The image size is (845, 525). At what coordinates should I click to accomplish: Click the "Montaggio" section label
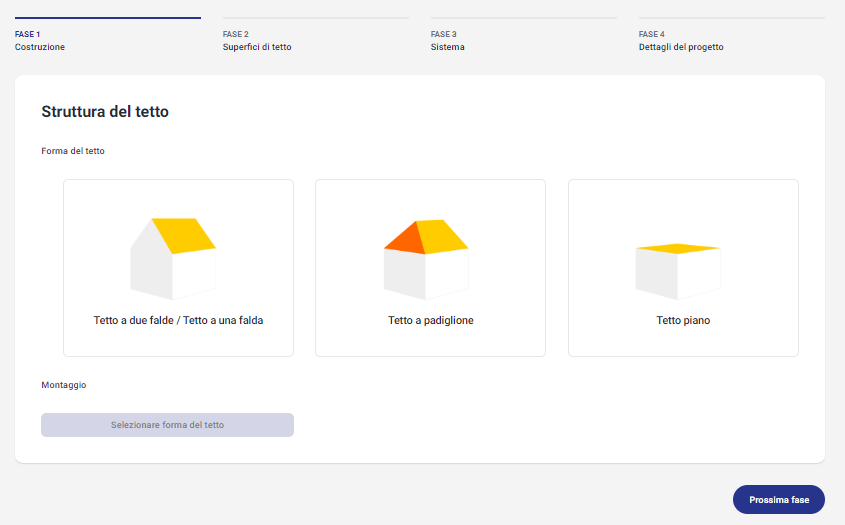[64, 385]
